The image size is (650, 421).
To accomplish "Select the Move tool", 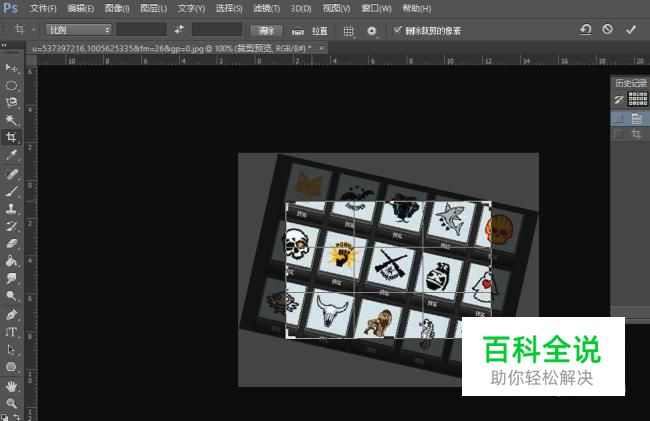I will tap(11, 68).
